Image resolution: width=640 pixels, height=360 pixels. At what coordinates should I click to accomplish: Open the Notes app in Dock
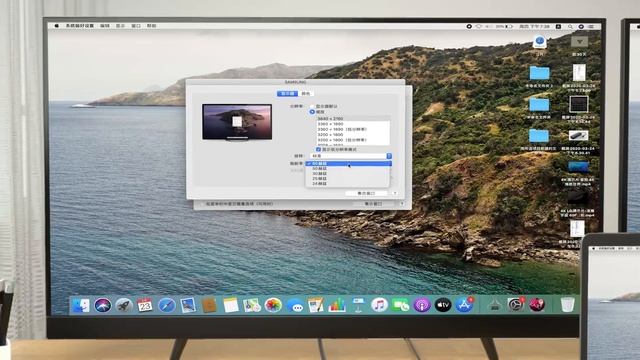[231, 305]
